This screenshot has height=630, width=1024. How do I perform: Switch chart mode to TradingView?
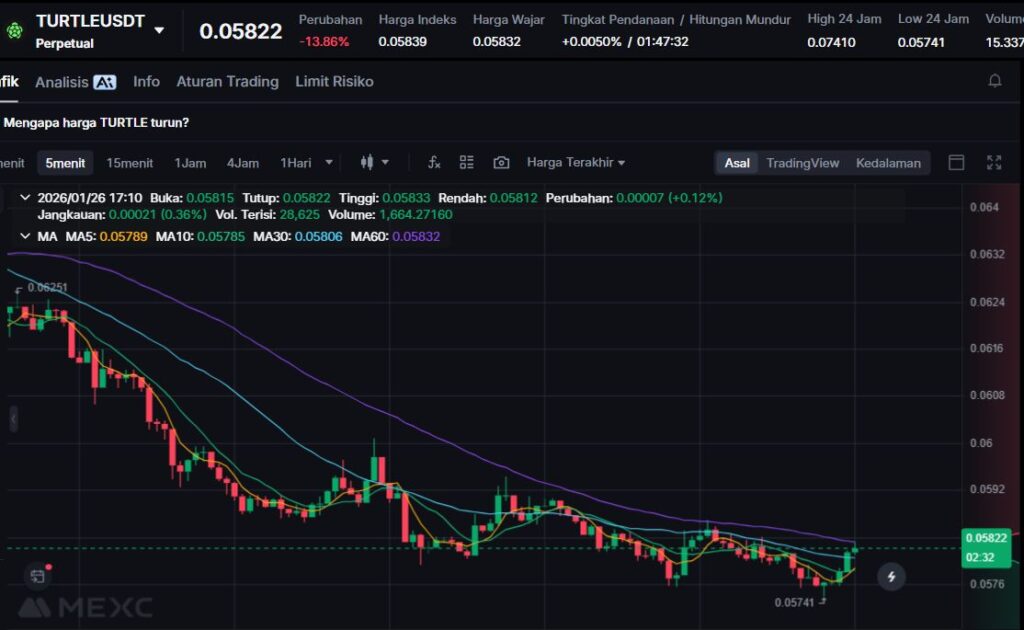(x=802, y=163)
